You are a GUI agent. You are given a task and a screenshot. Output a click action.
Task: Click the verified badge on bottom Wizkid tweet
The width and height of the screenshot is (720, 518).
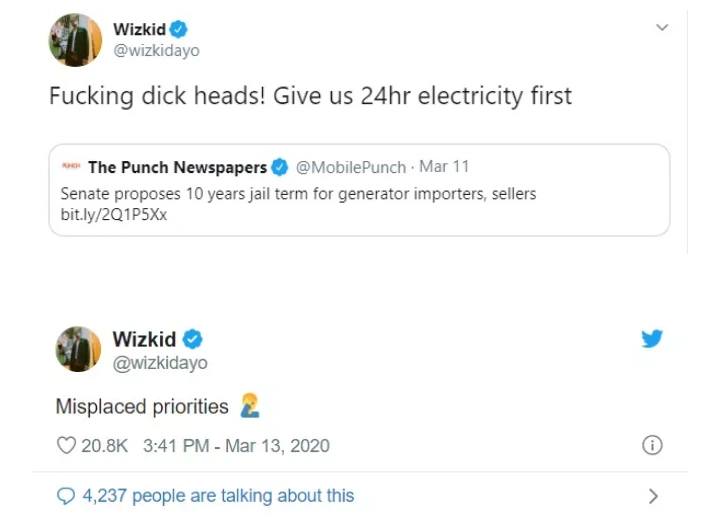[192, 339]
